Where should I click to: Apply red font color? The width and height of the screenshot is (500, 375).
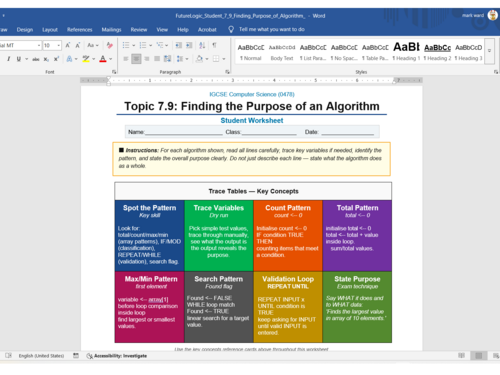(x=103, y=59)
